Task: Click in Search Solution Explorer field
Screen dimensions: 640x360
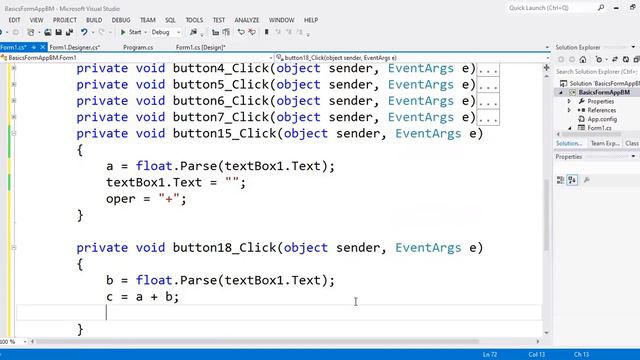Action: click(597, 72)
